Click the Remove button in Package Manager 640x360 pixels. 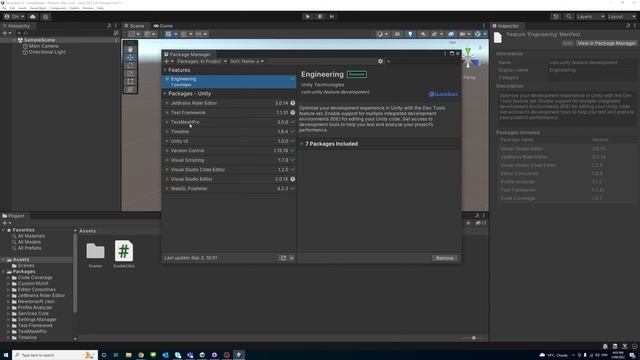[x=444, y=258]
